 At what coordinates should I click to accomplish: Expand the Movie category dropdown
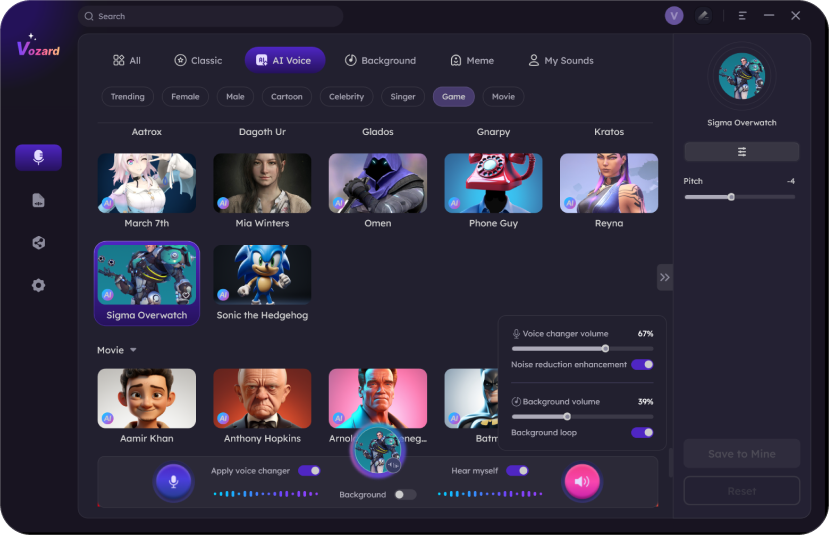[x=133, y=350]
